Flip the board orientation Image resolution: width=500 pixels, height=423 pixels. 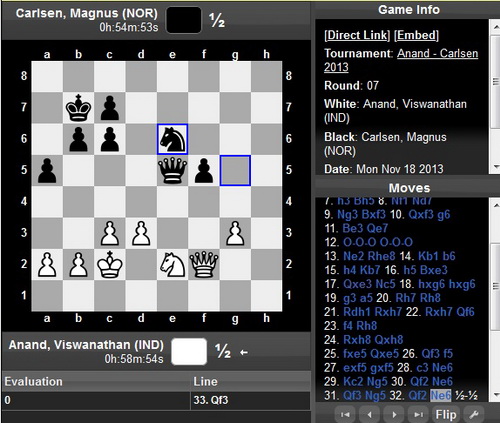[x=446, y=415]
